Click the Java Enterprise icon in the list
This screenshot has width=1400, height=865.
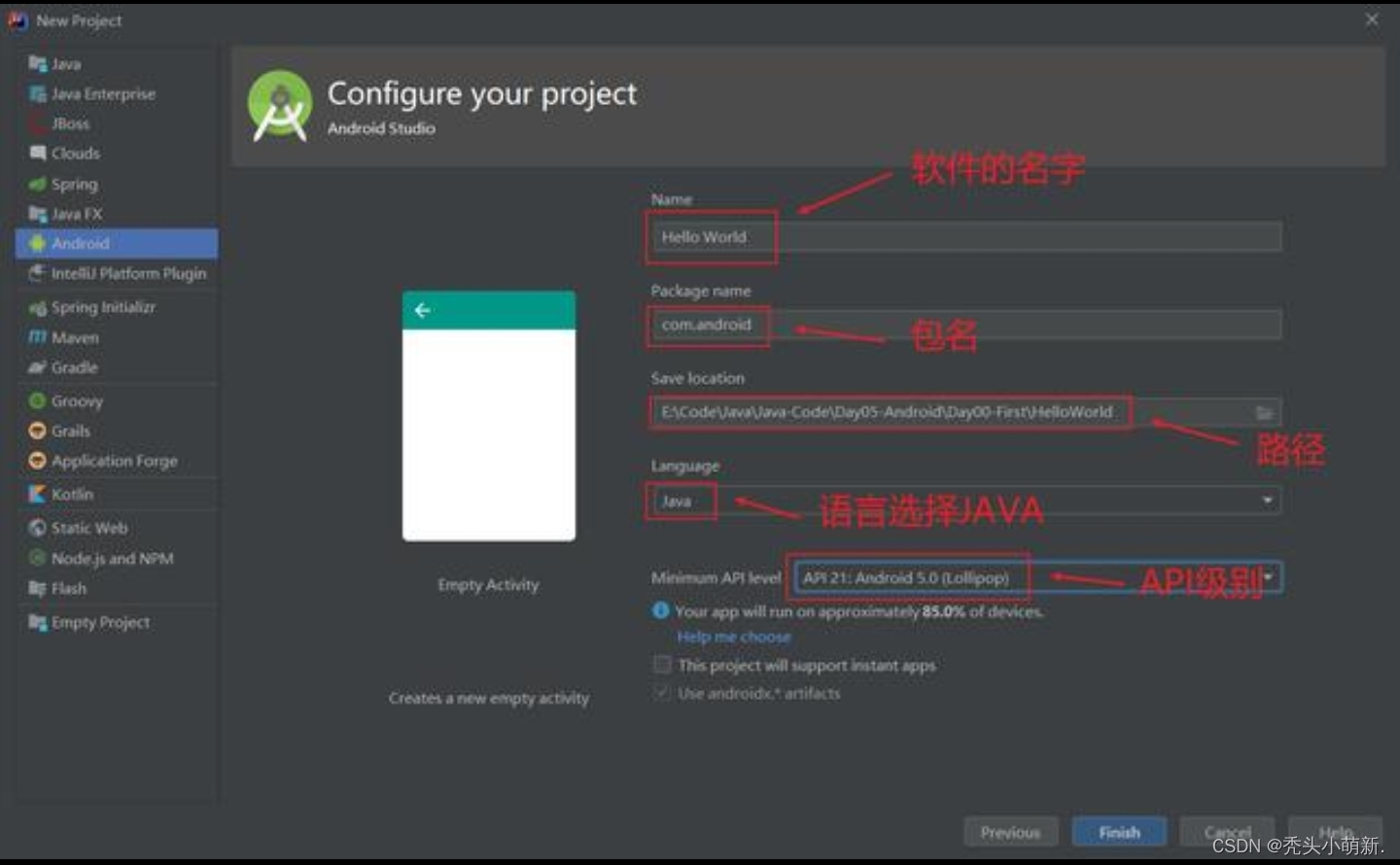click(38, 94)
